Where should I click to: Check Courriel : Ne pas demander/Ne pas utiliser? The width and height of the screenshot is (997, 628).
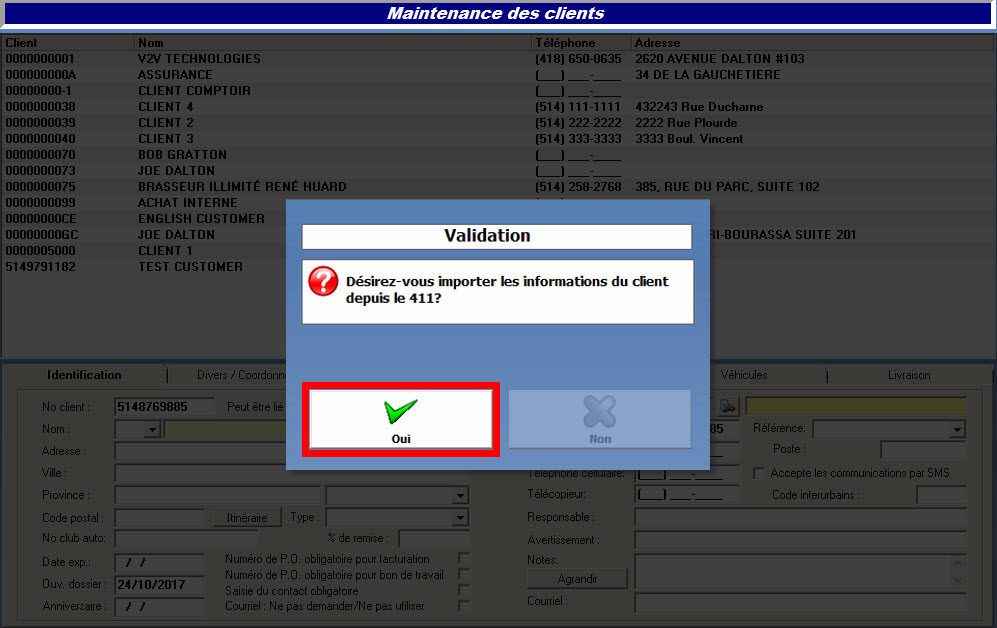(x=464, y=606)
